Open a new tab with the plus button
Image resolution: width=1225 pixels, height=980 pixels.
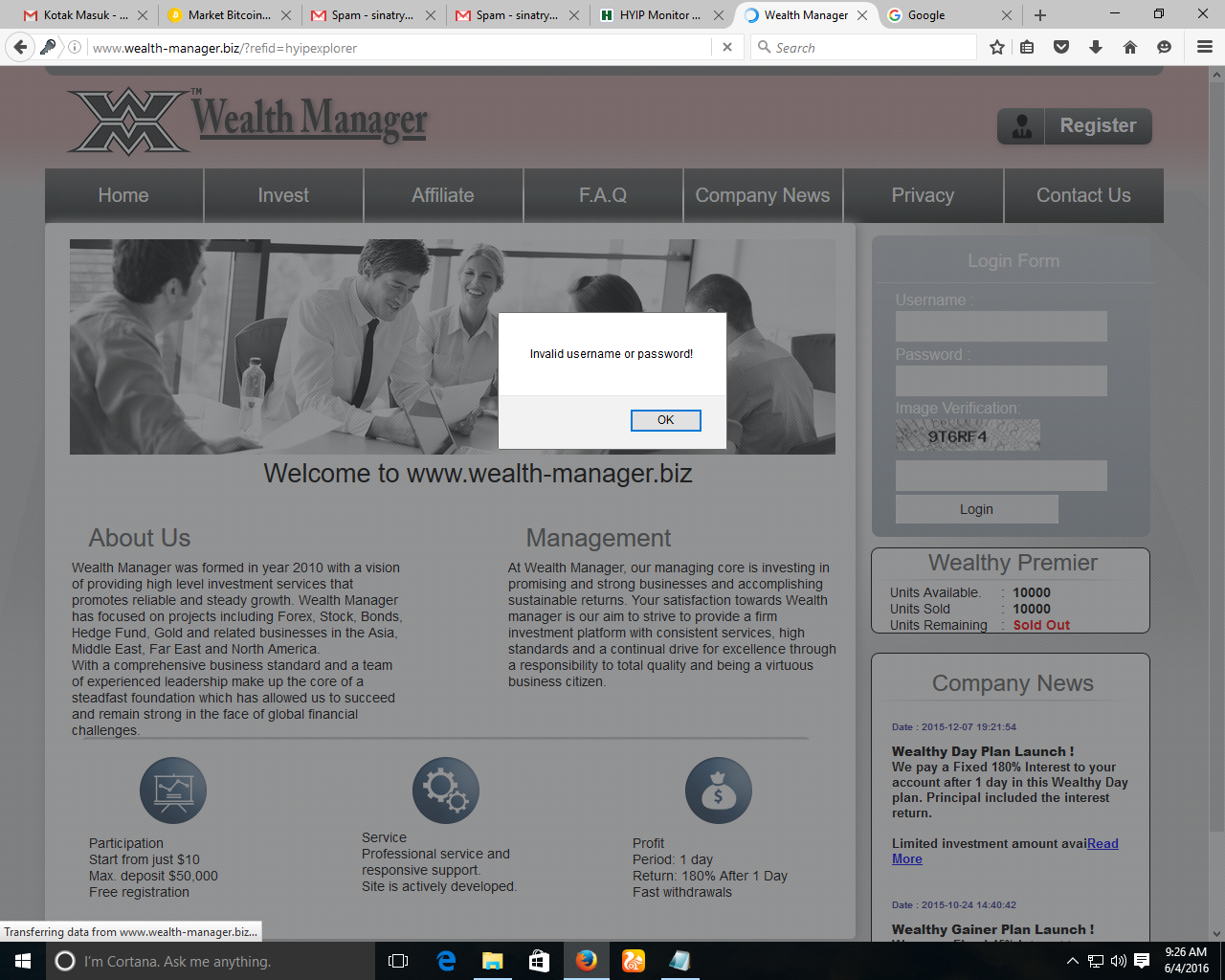coord(1040,15)
